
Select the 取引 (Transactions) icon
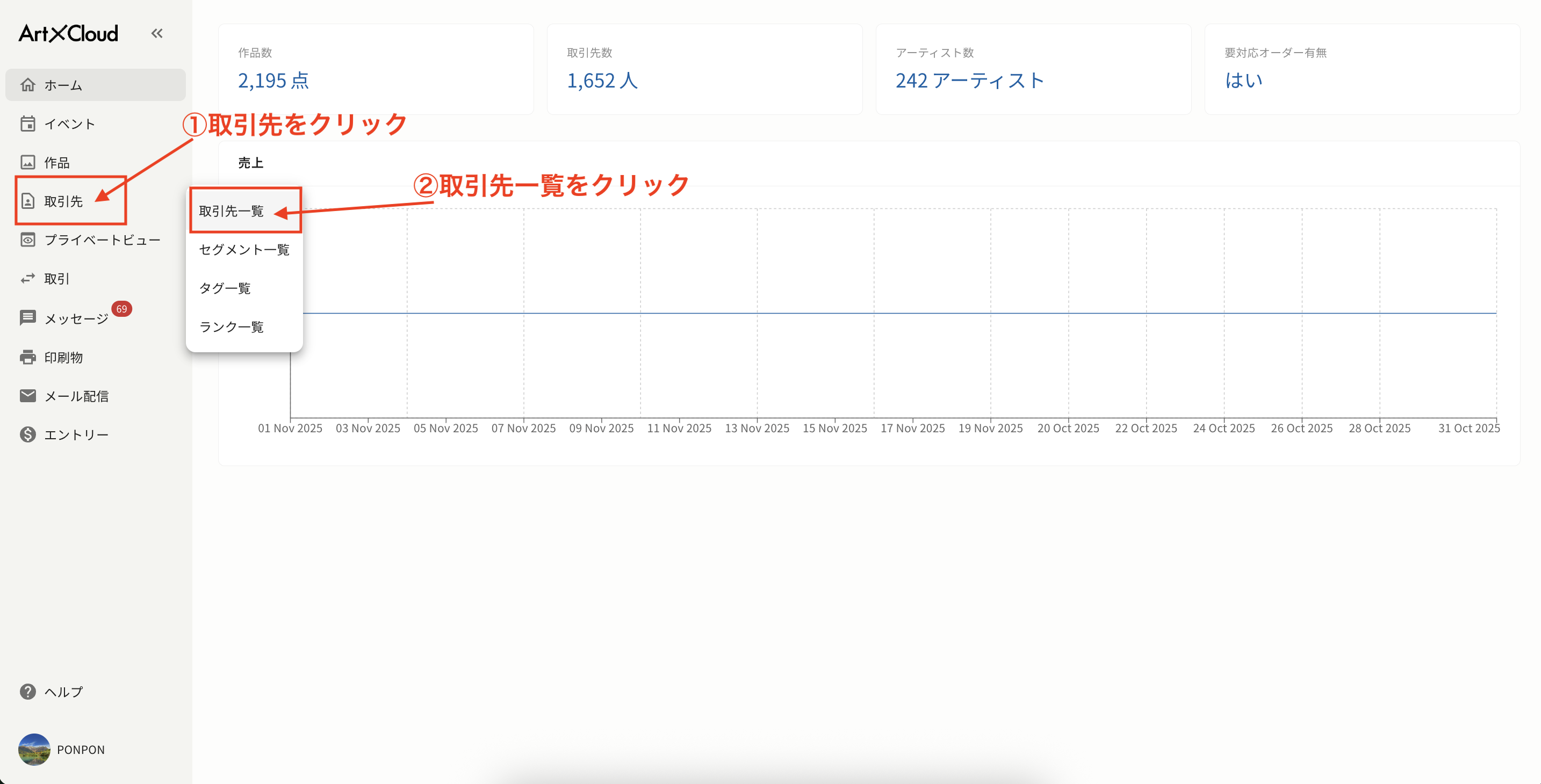28,278
